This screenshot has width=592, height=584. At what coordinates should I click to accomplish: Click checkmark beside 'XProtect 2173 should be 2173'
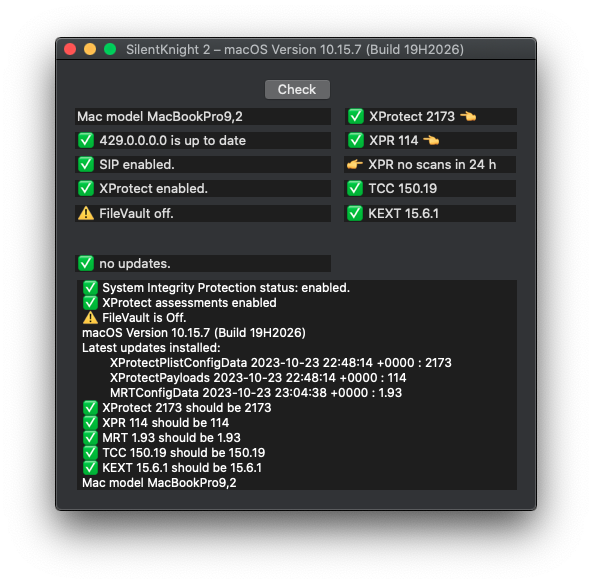click(x=90, y=408)
